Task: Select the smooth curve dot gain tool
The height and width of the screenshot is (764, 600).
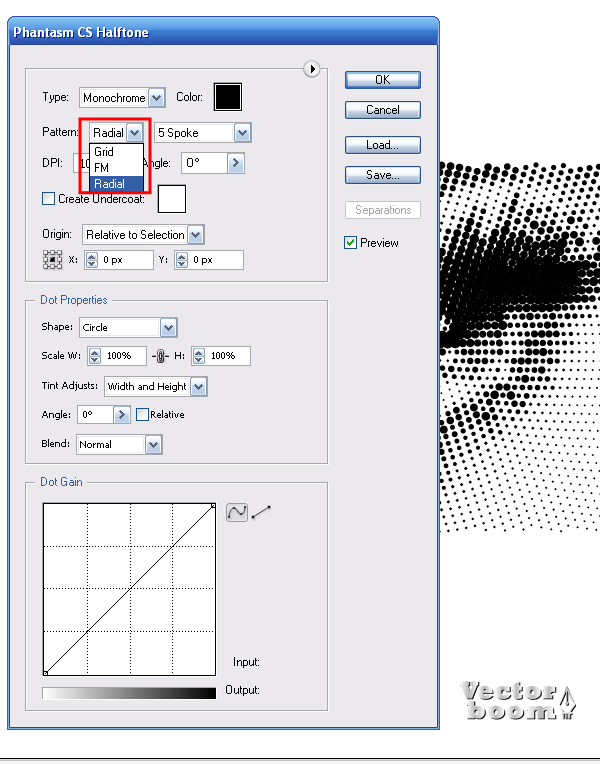Action: (237, 512)
